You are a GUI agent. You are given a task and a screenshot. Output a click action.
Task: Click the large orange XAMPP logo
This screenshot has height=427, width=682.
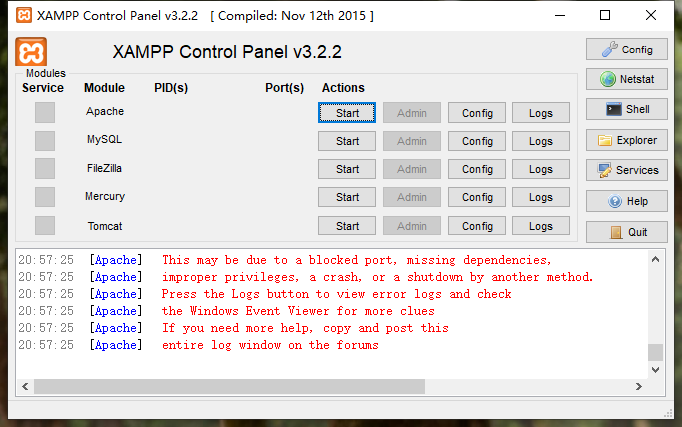(x=31, y=52)
